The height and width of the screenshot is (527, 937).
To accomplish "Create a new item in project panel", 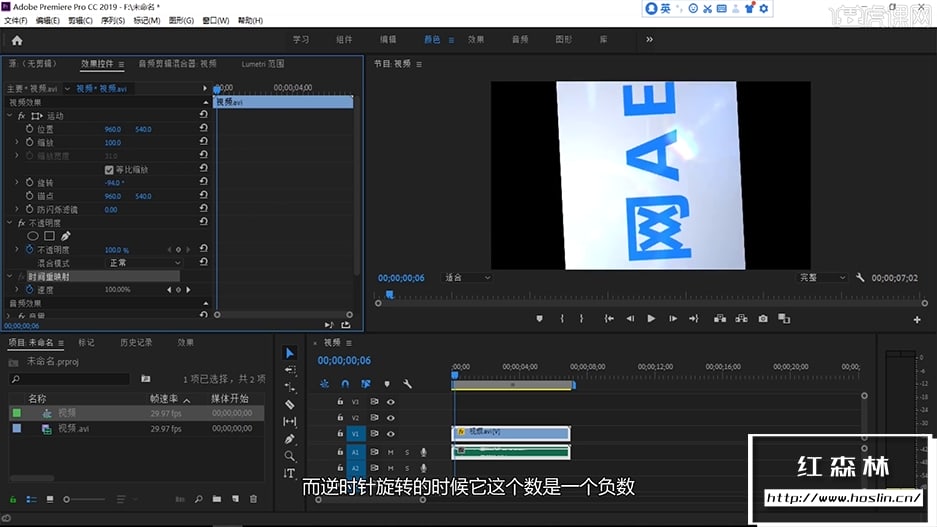I will point(235,498).
